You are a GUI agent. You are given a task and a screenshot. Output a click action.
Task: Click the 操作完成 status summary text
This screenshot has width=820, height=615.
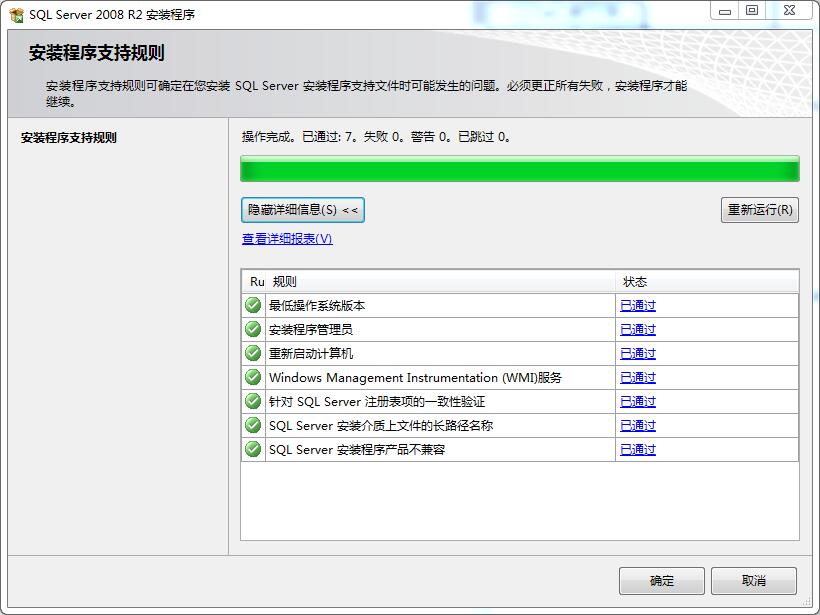376,137
